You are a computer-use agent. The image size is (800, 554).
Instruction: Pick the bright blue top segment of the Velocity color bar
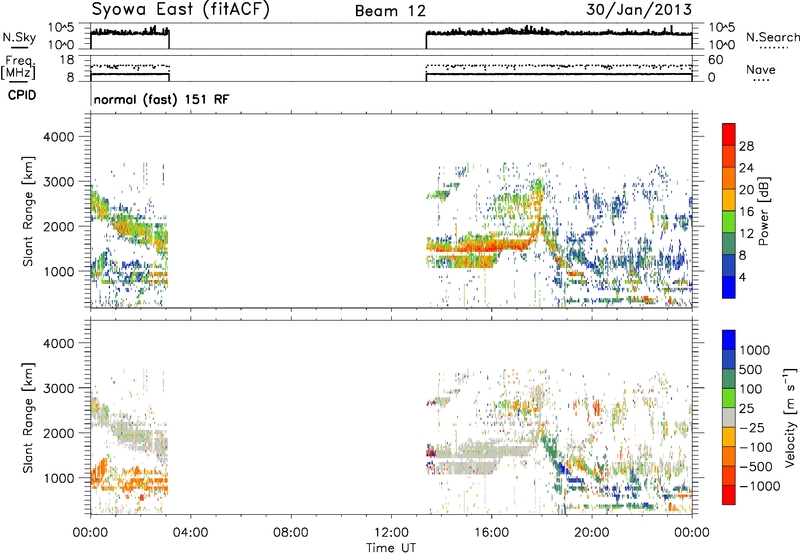(729, 340)
